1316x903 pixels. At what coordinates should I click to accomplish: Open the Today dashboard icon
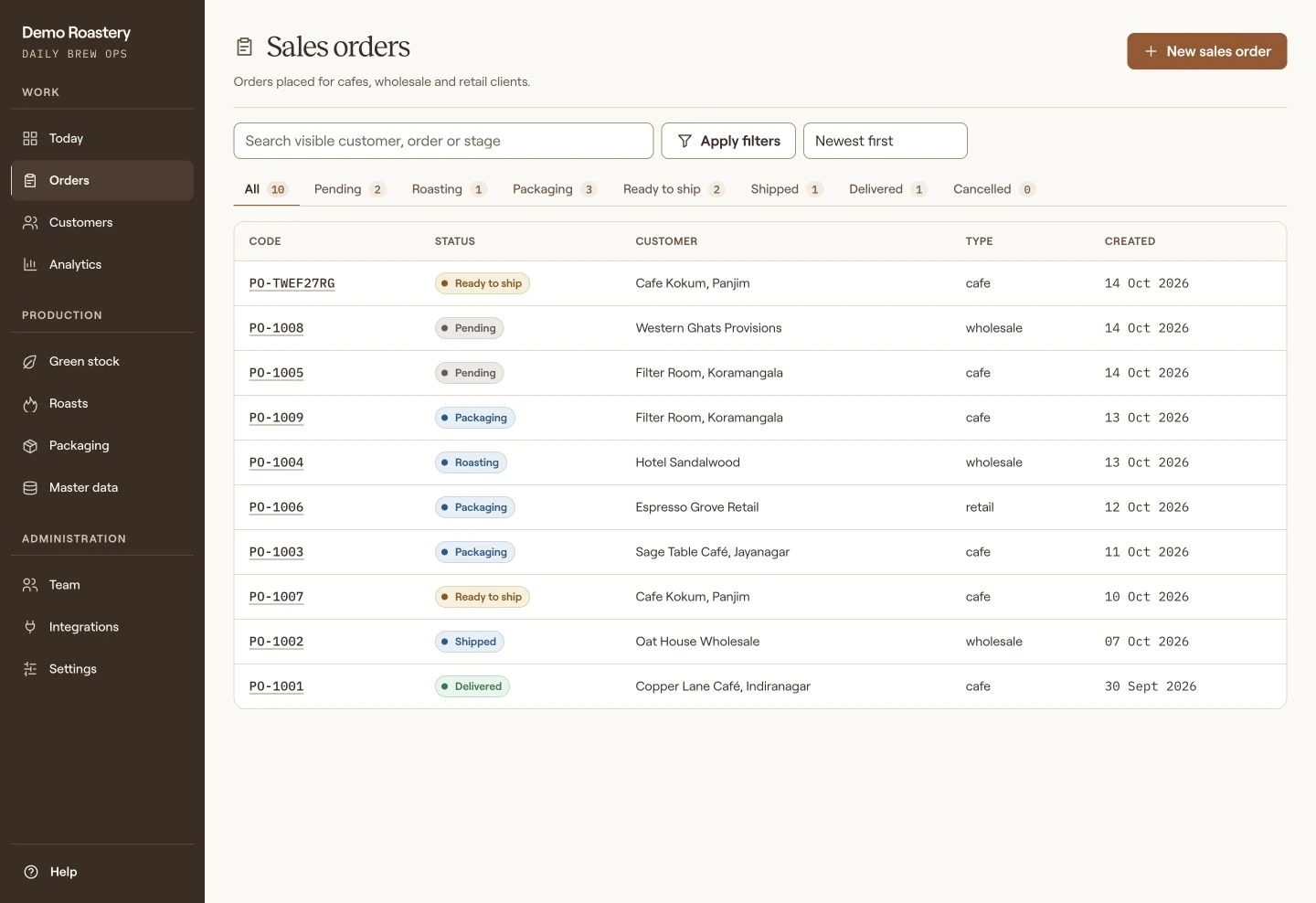[x=30, y=138]
